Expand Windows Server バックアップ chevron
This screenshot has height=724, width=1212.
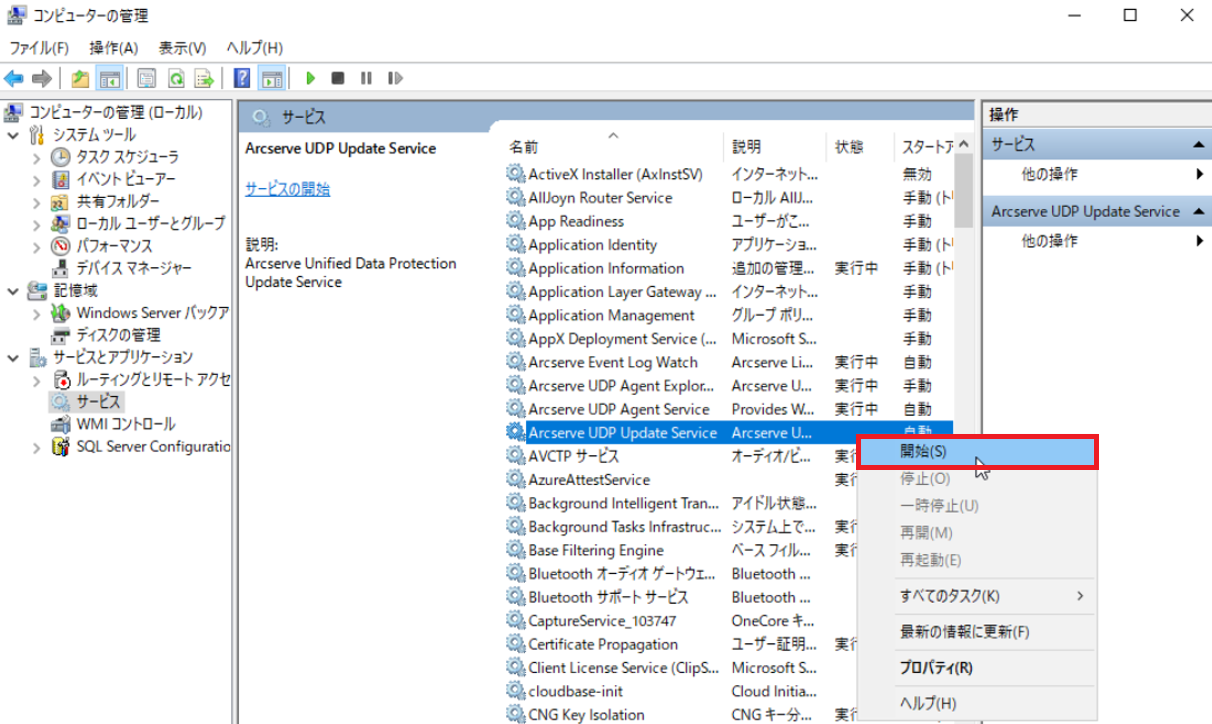(37, 312)
